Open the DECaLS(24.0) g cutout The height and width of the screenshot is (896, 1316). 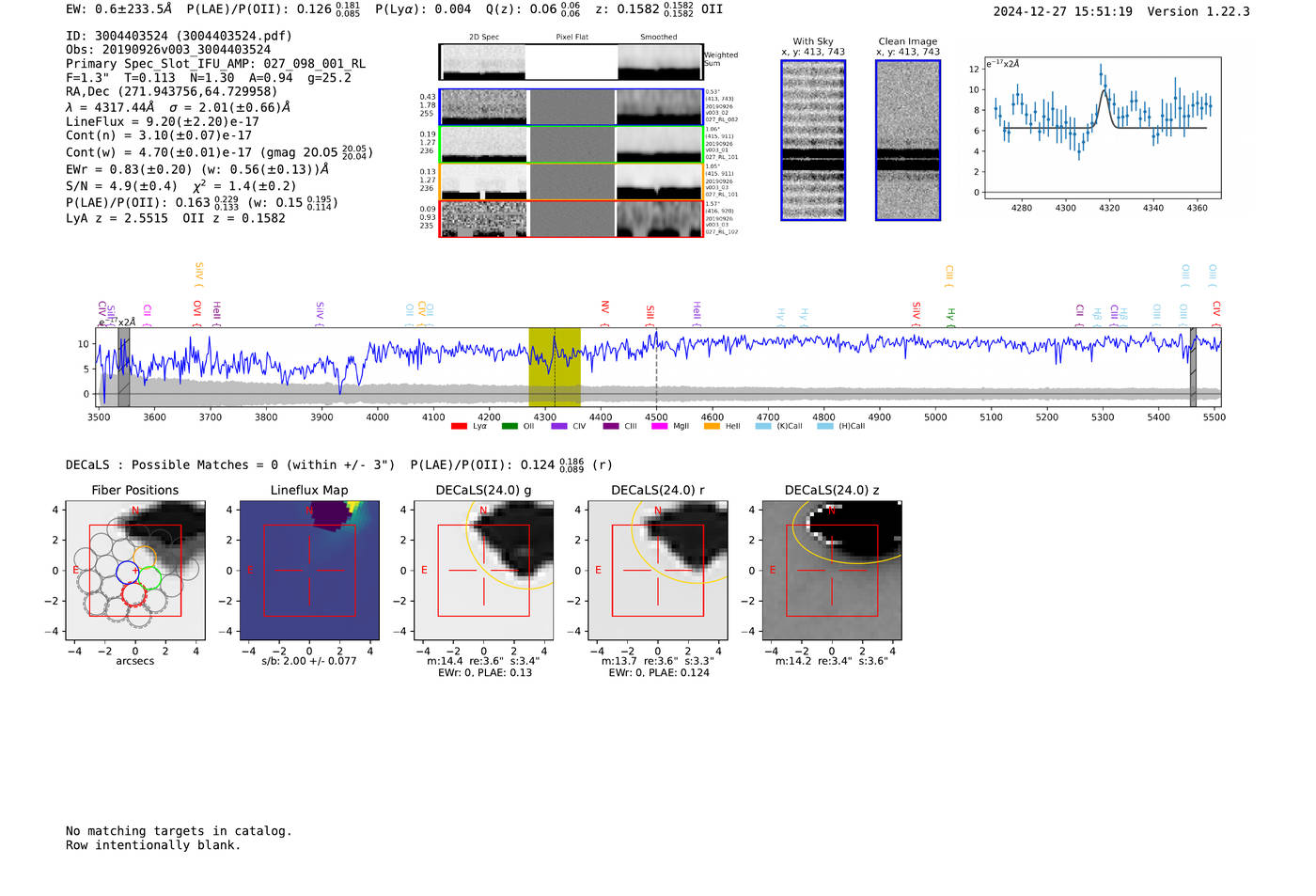pos(483,570)
